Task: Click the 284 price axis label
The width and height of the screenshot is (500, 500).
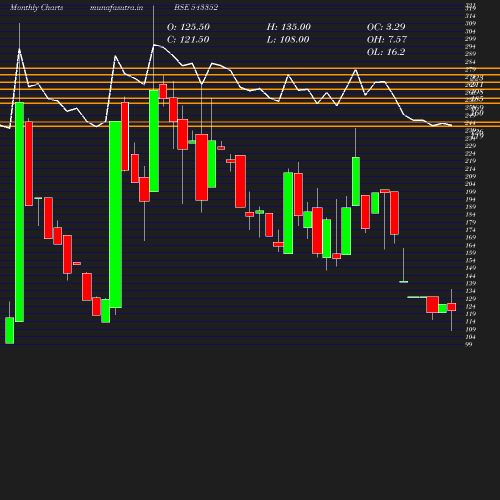Action: (470, 62)
